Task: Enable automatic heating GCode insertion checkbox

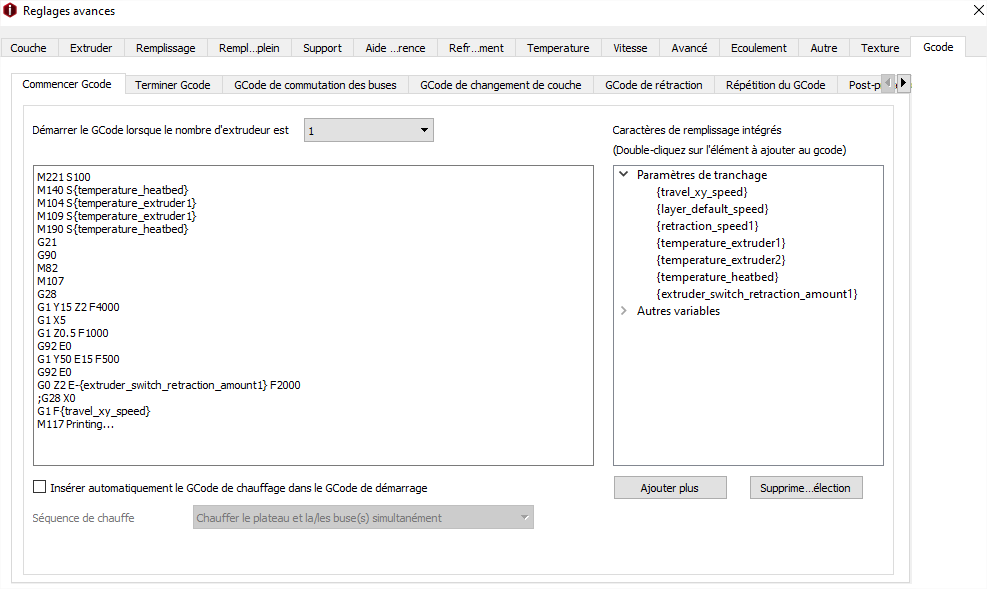Action: [40, 487]
